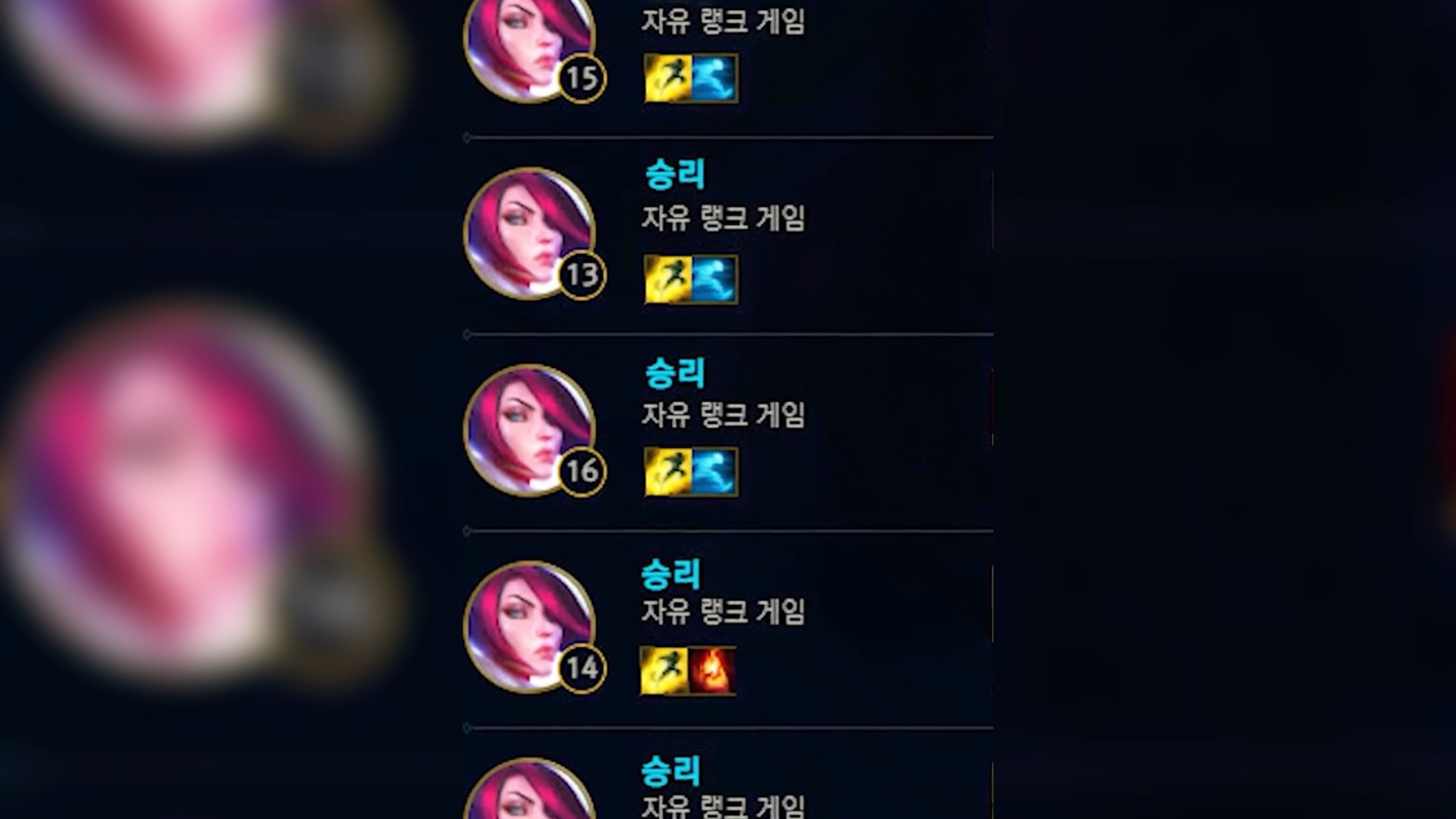Click Flash spell icon in level 16 match
1456x819 pixels.
667,472
